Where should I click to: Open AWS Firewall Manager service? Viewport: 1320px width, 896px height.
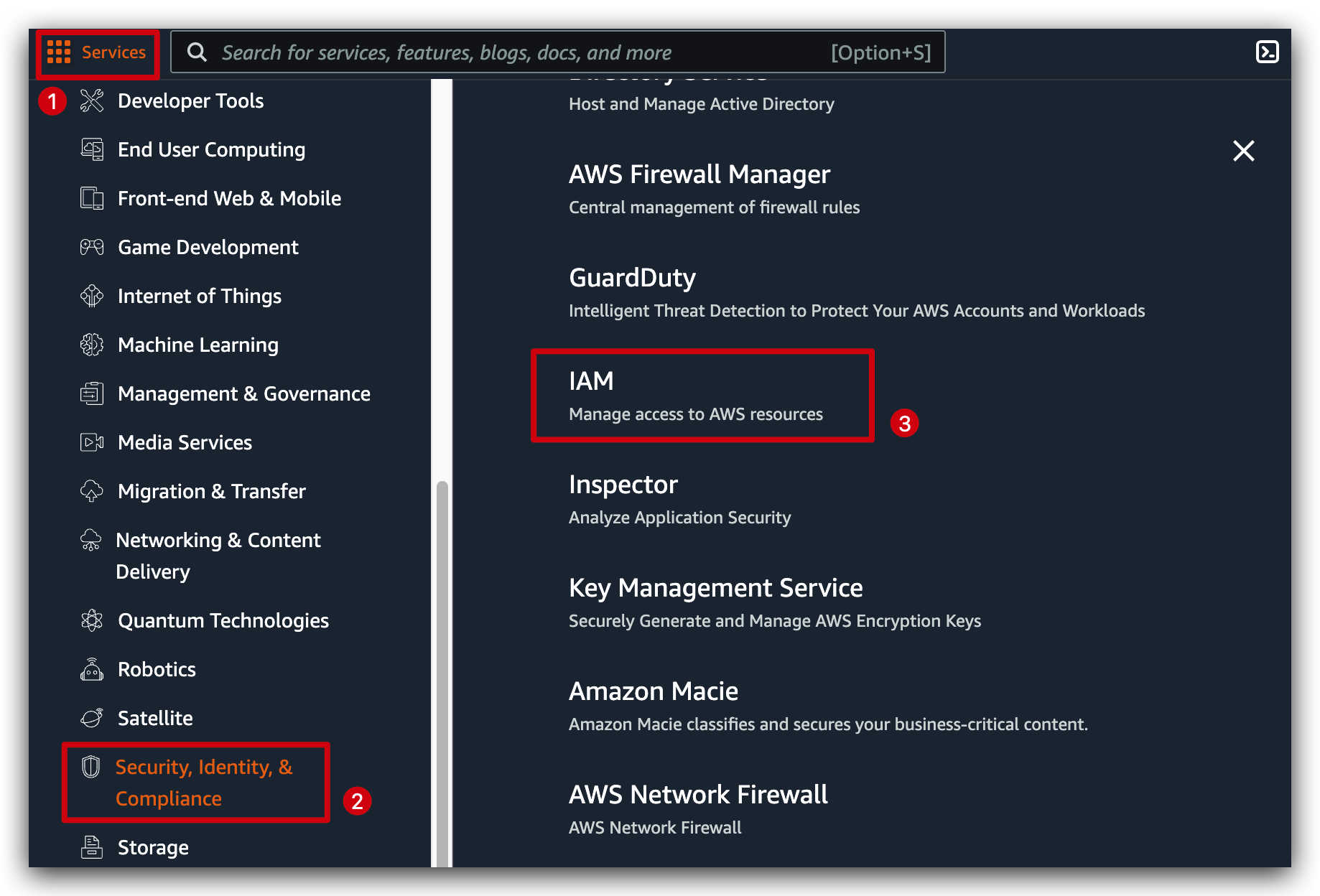click(x=699, y=174)
